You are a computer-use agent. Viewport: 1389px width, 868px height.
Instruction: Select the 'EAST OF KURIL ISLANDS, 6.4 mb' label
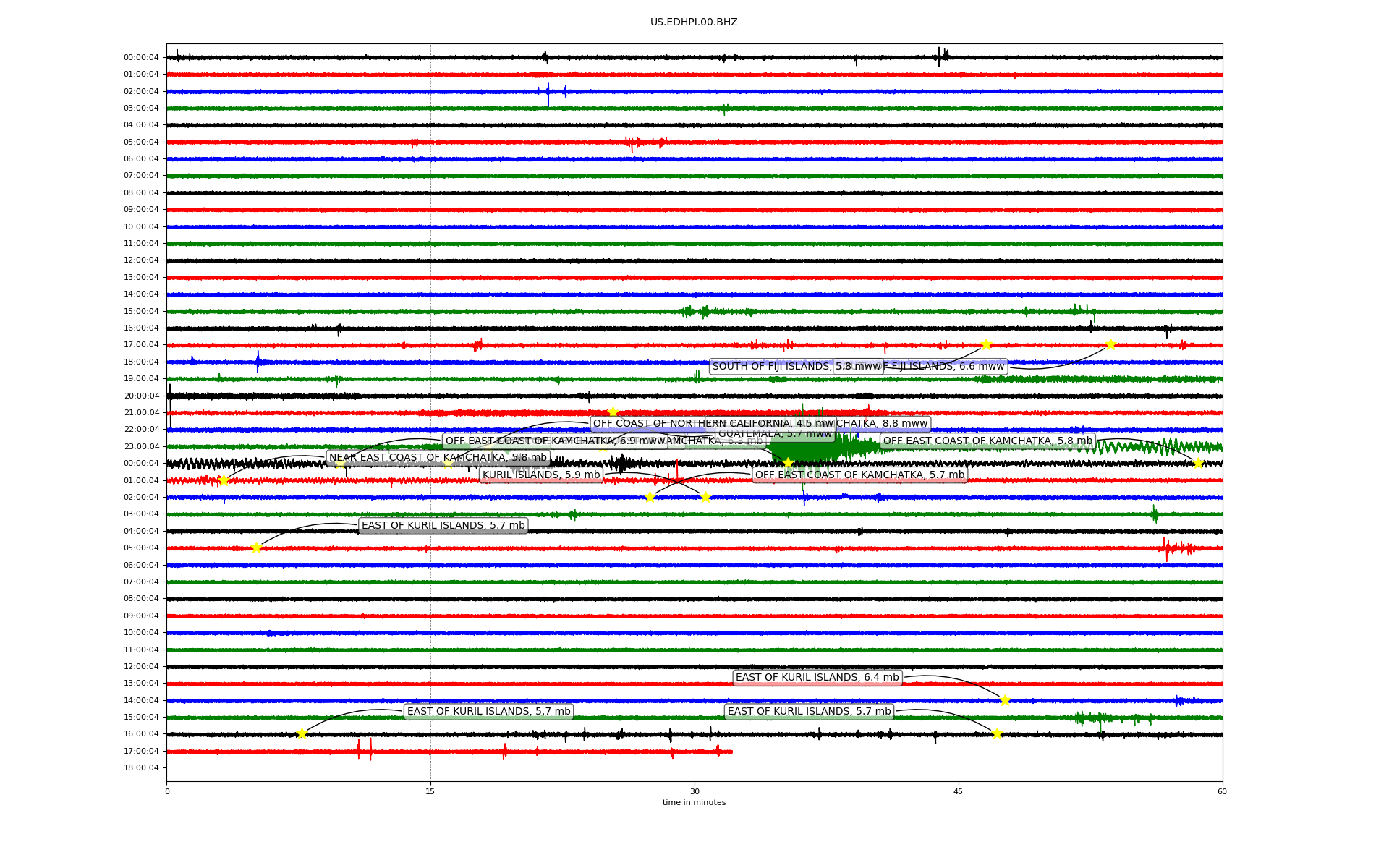[817, 678]
